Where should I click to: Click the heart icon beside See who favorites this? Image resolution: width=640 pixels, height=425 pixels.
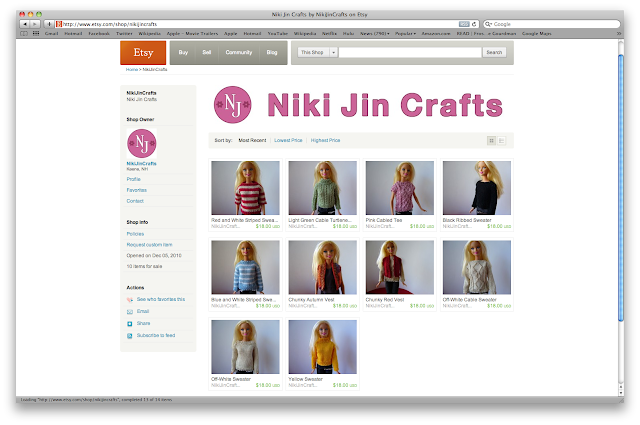130,300
